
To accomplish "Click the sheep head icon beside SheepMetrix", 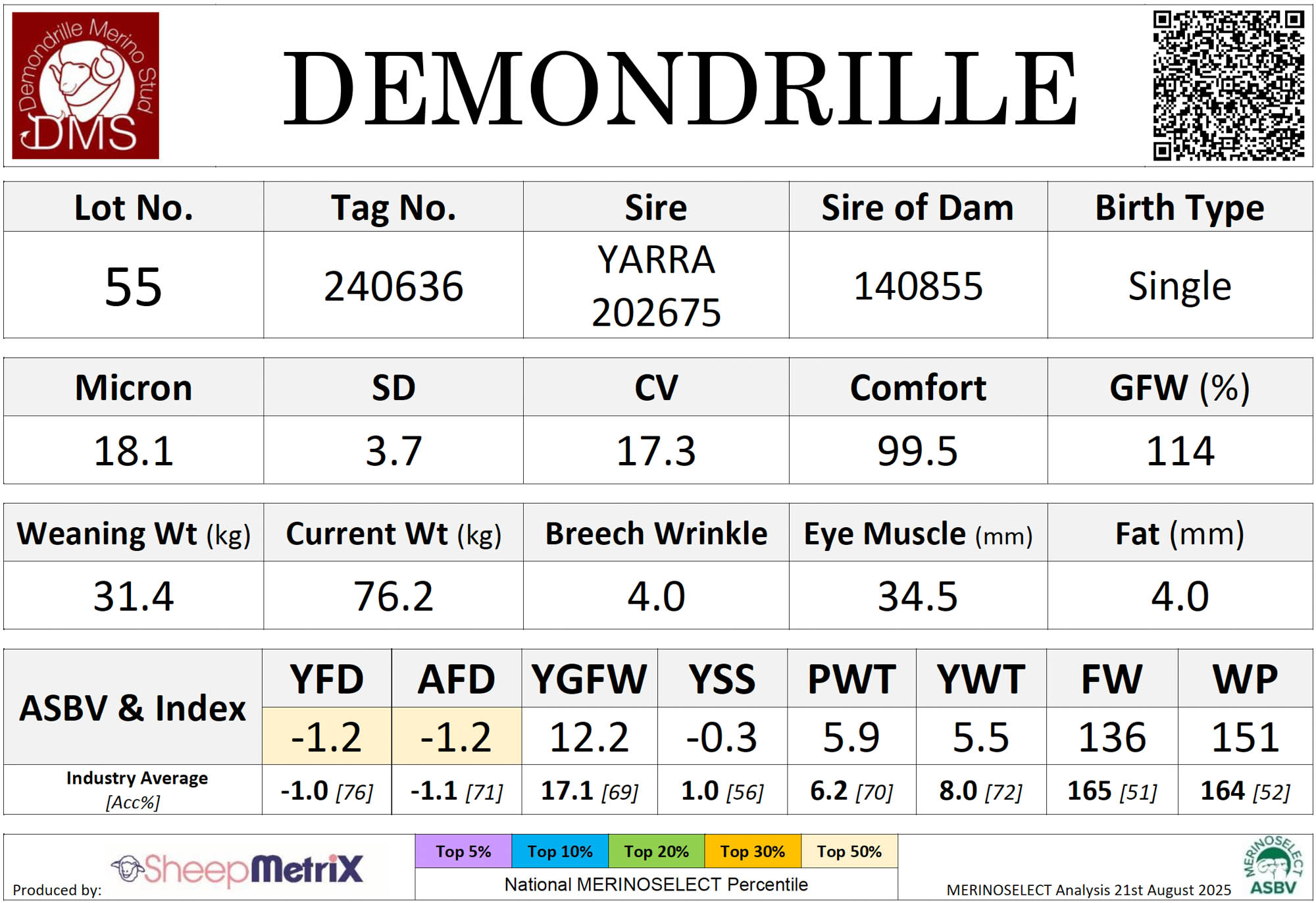I will click(128, 869).
